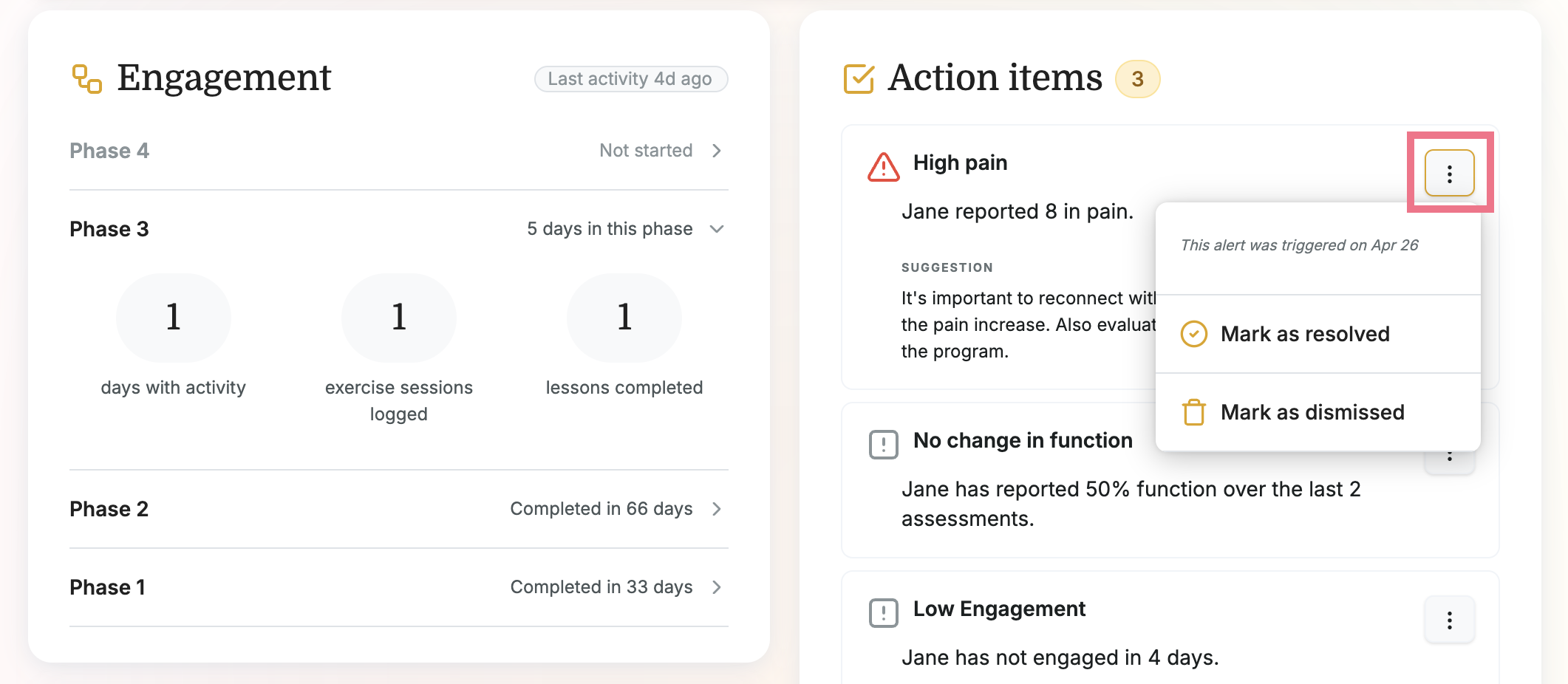Click the Action items count badge 3
The width and height of the screenshot is (1568, 684).
[1137, 79]
